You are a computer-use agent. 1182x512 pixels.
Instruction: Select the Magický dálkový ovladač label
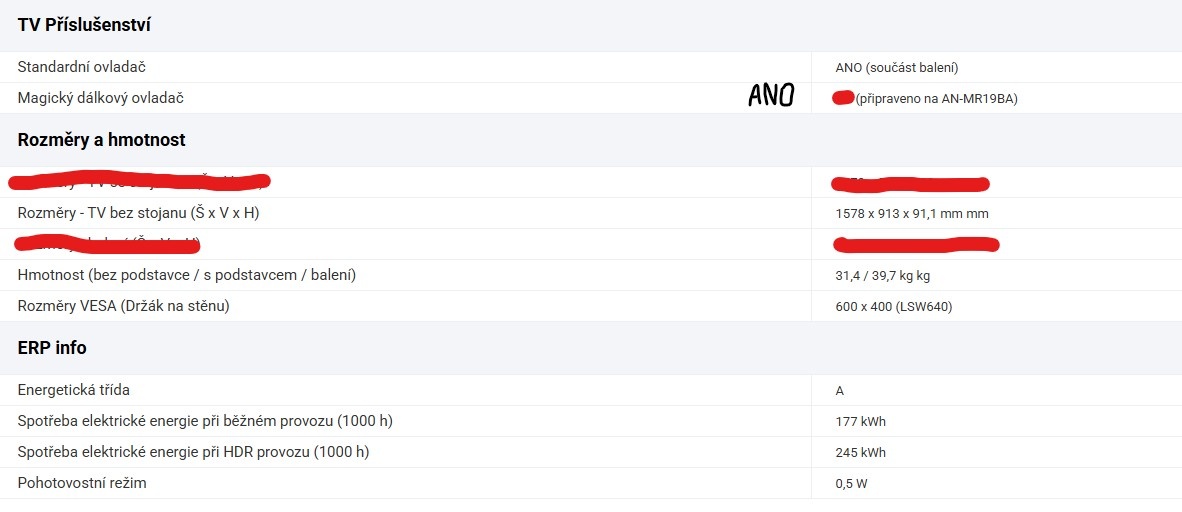101,98
